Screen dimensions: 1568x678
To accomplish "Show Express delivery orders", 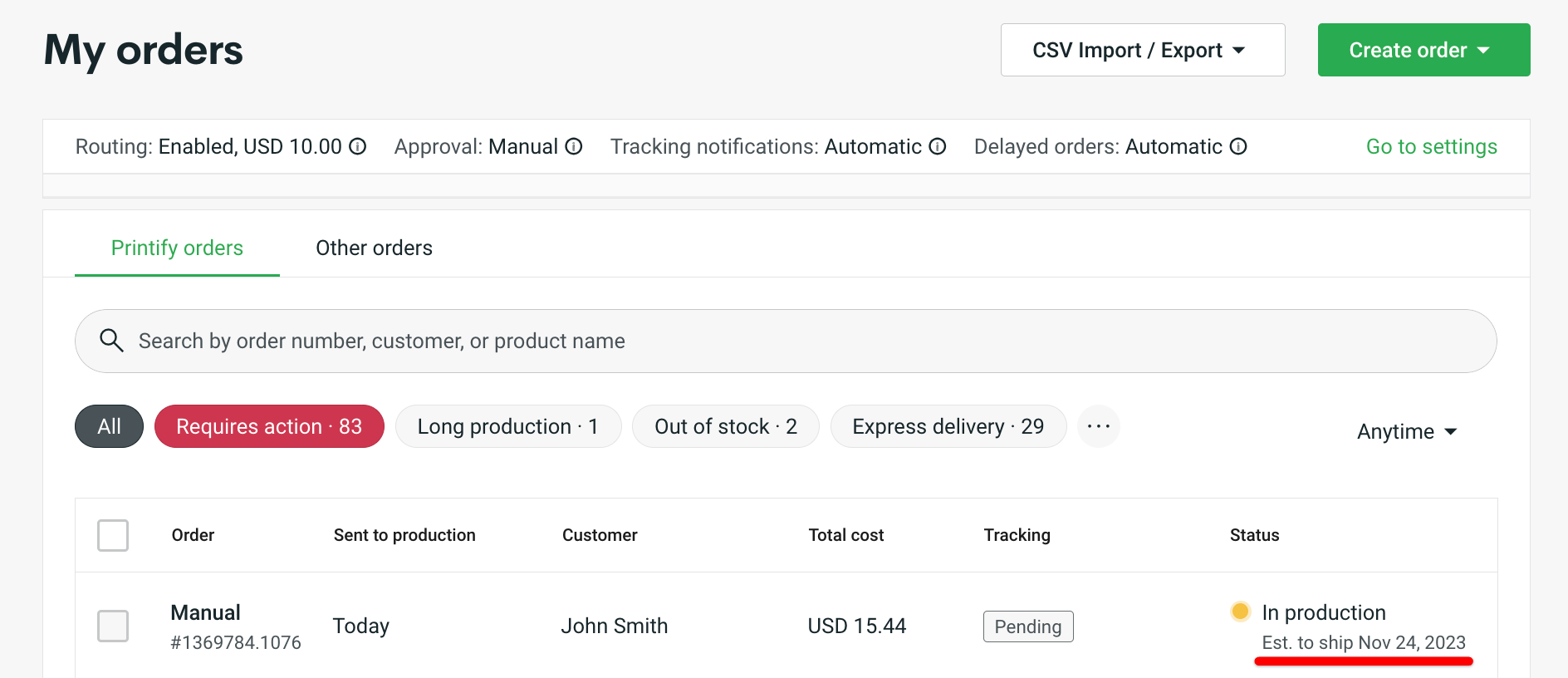I will click(x=948, y=426).
